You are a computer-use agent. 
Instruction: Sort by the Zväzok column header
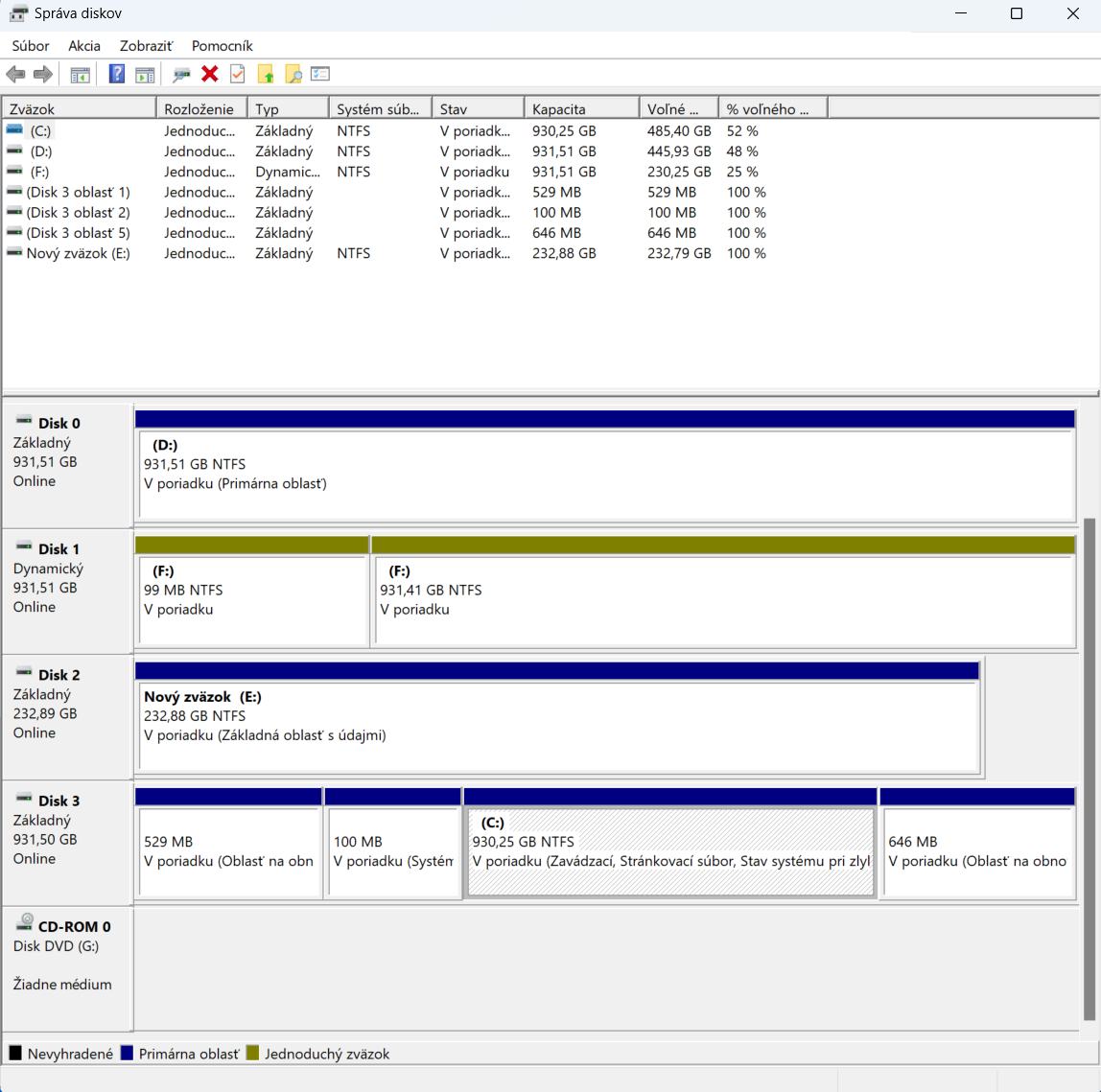79,108
